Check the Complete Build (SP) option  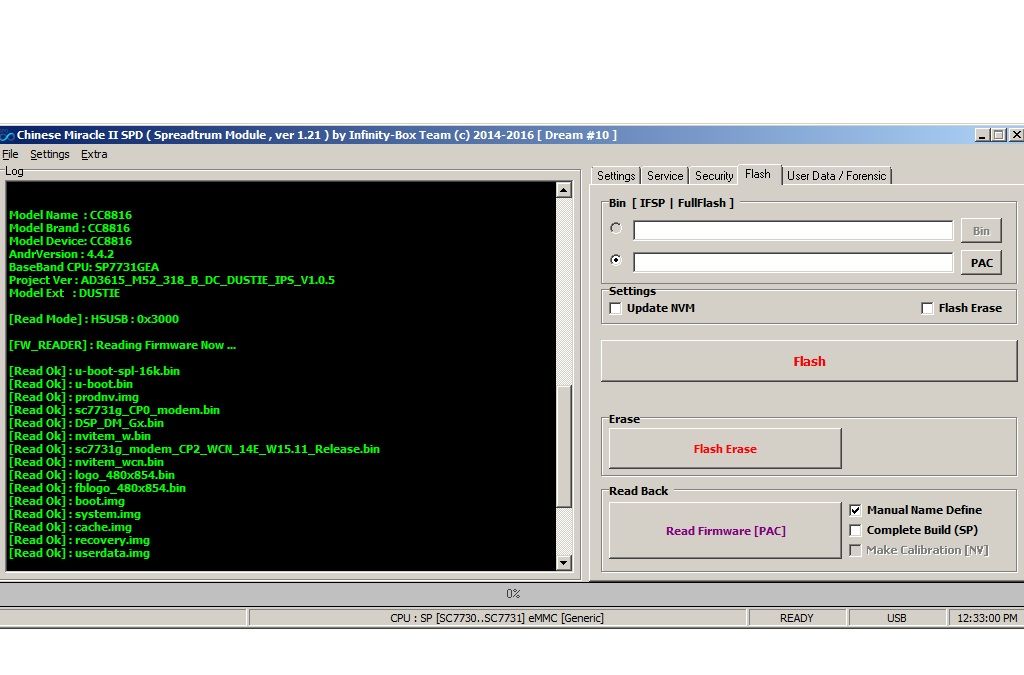pyautogui.click(x=855, y=530)
